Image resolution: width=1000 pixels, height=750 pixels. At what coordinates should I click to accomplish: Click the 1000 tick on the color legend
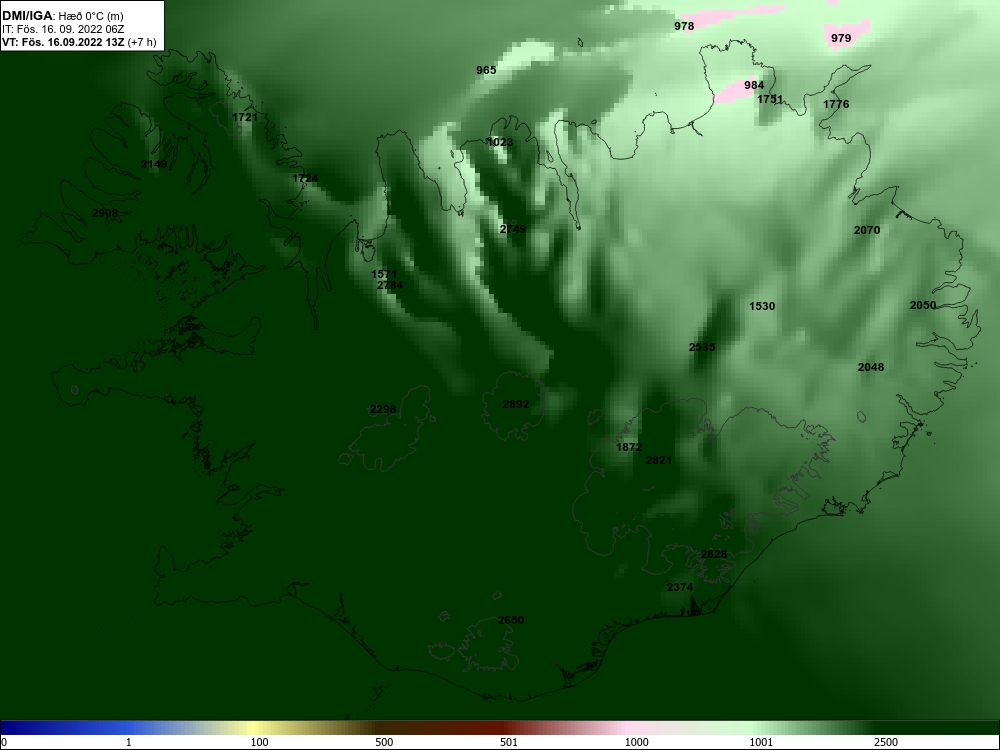636,742
